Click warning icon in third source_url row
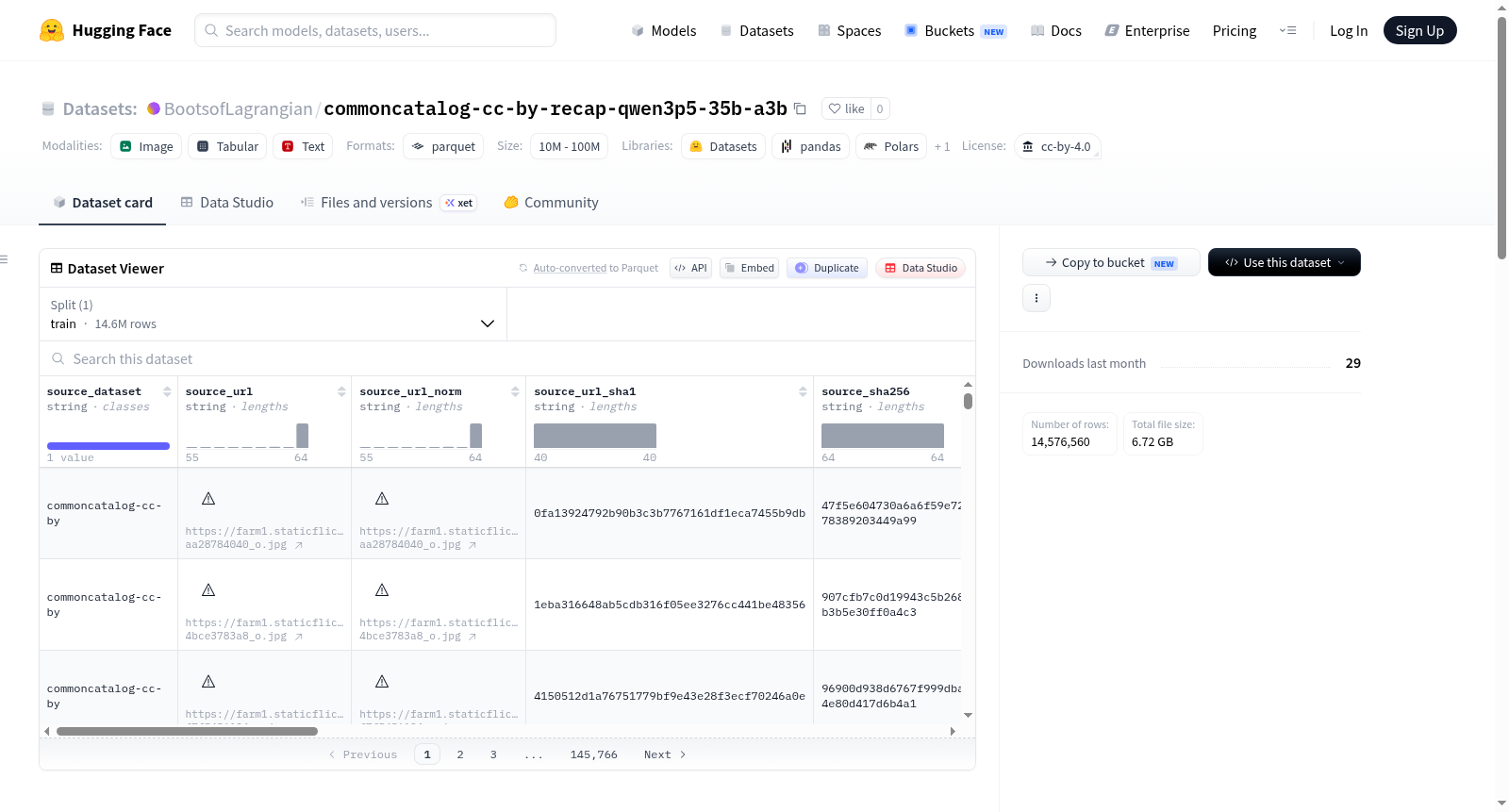The height and width of the screenshot is (812, 1509). pos(208,681)
